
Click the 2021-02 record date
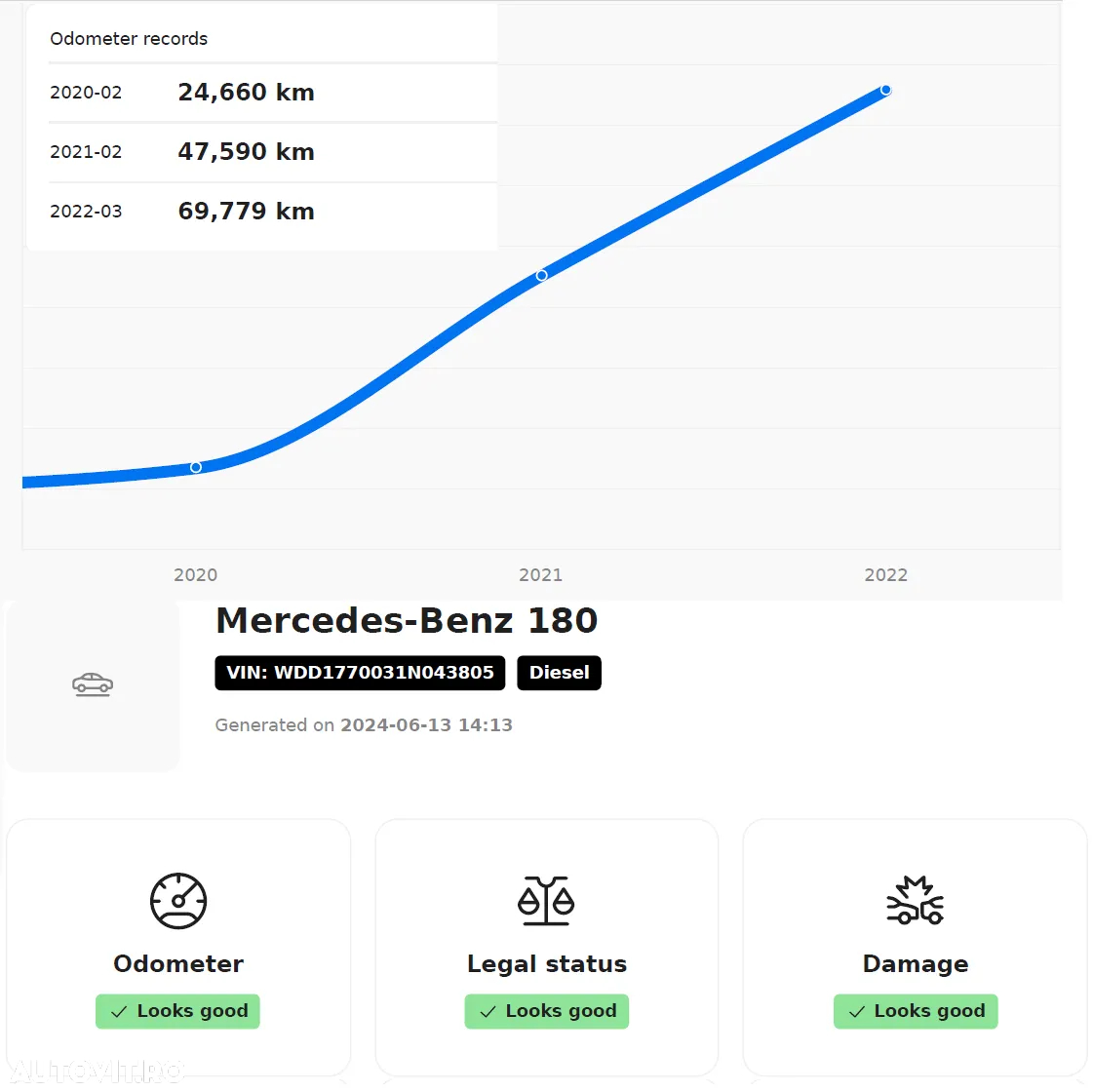click(86, 152)
